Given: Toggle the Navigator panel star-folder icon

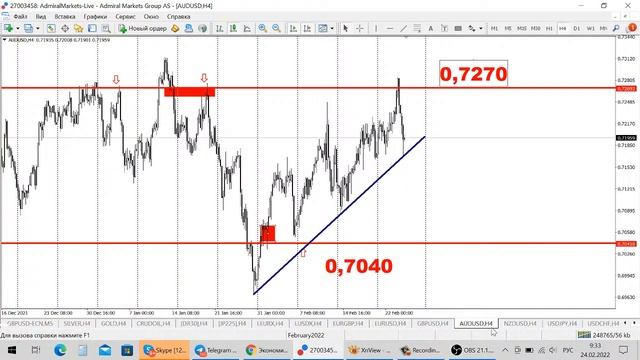Looking at the screenshot, I should [x=78, y=28].
